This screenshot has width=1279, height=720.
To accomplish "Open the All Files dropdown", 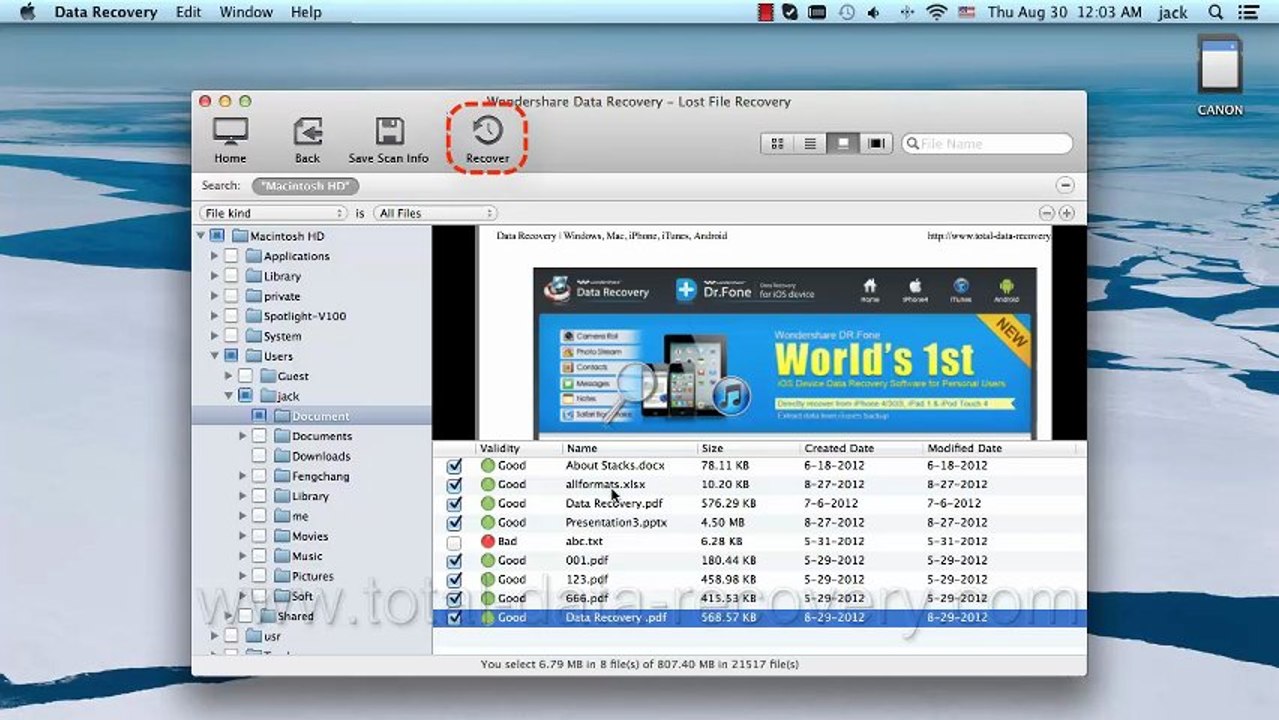I will point(435,213).
